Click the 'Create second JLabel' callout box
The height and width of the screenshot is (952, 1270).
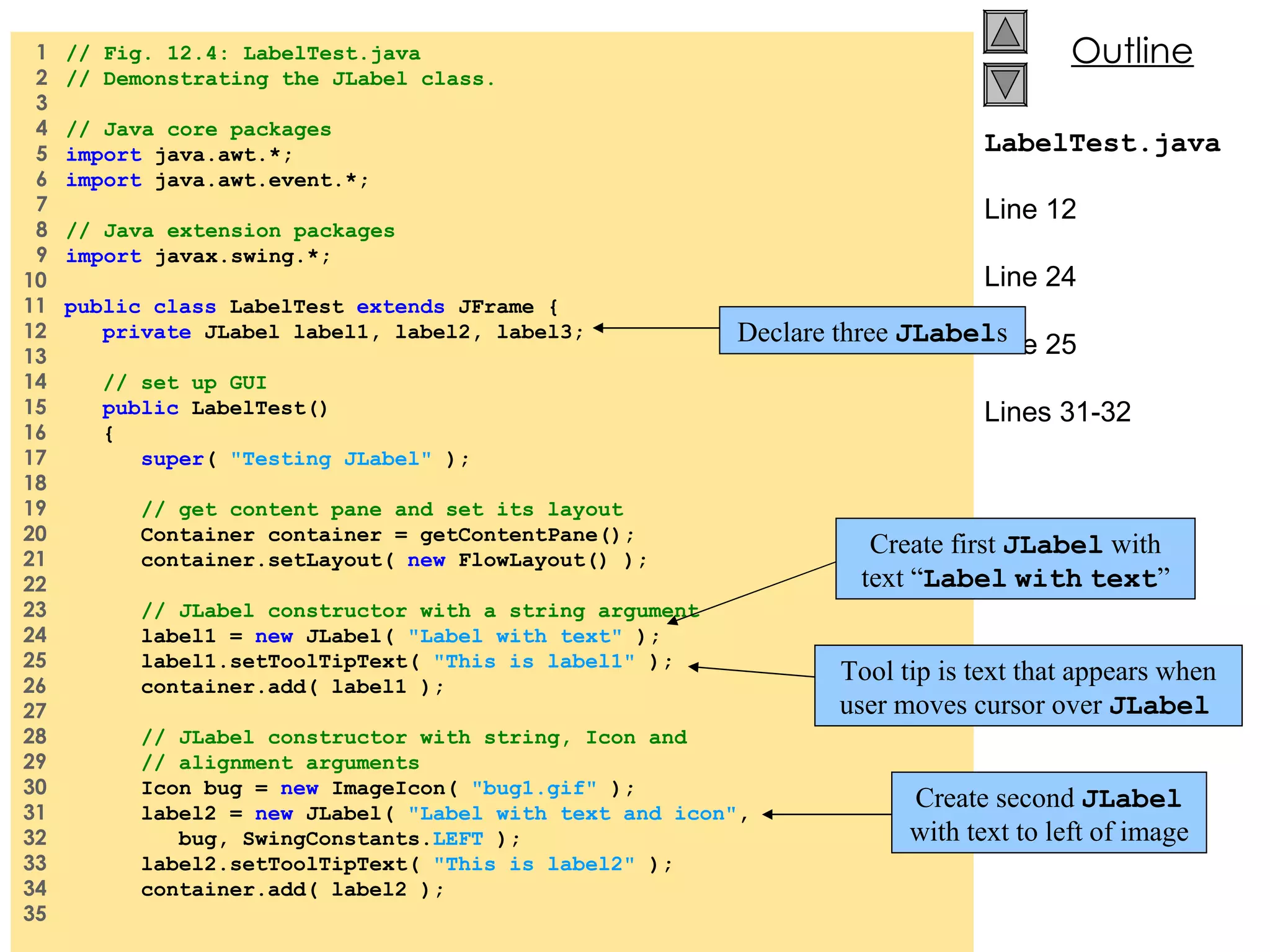(1048, 813)
